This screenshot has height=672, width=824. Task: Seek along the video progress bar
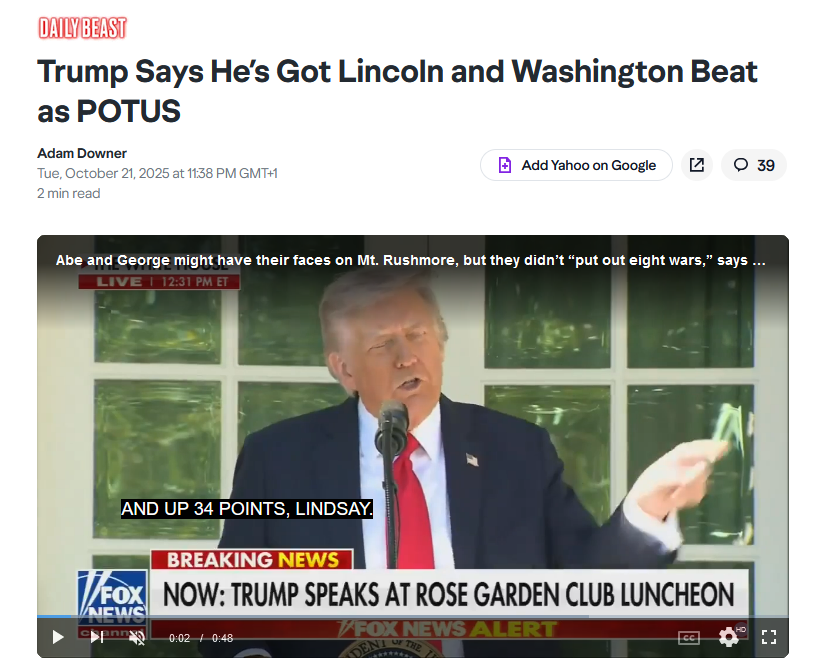coord(413,616)
